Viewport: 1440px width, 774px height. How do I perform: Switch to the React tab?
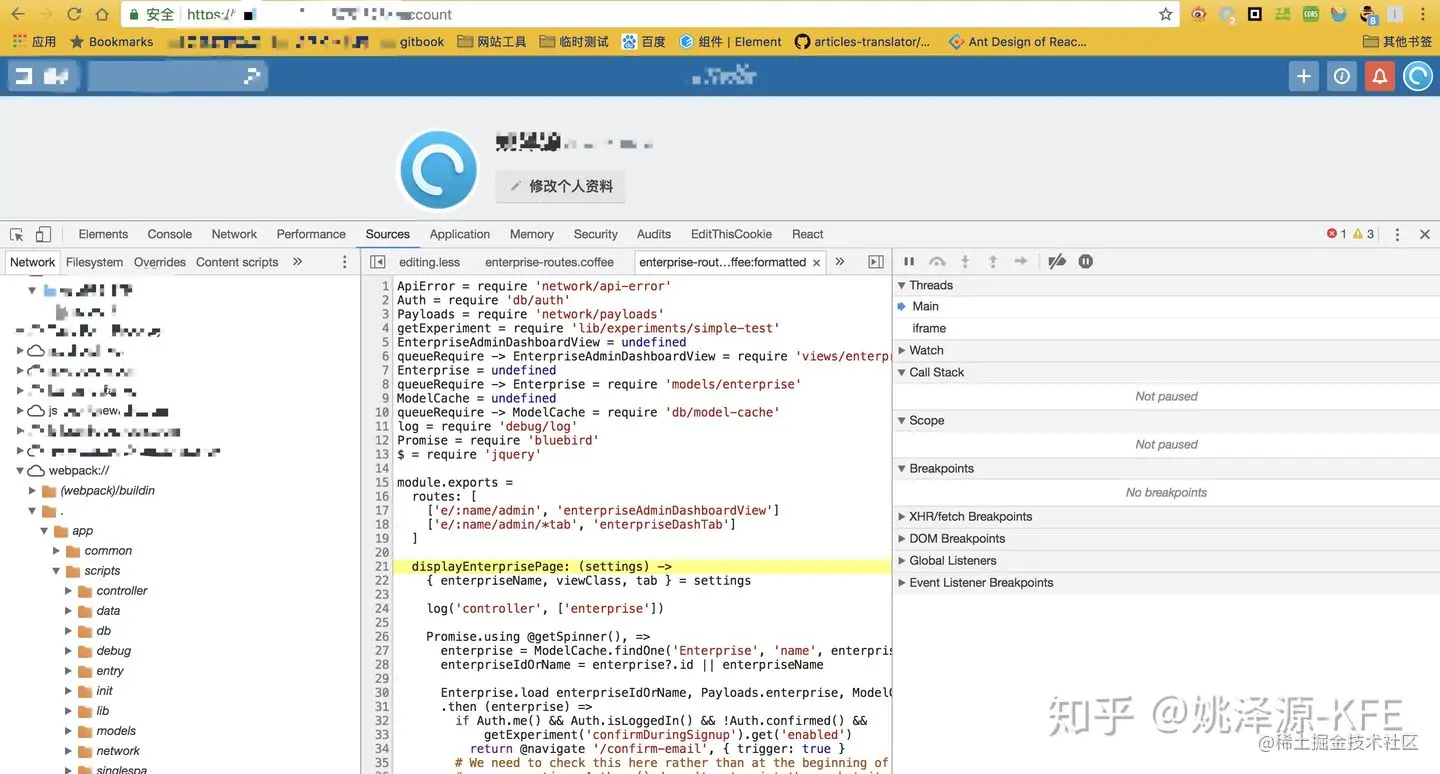click(808, 234)
